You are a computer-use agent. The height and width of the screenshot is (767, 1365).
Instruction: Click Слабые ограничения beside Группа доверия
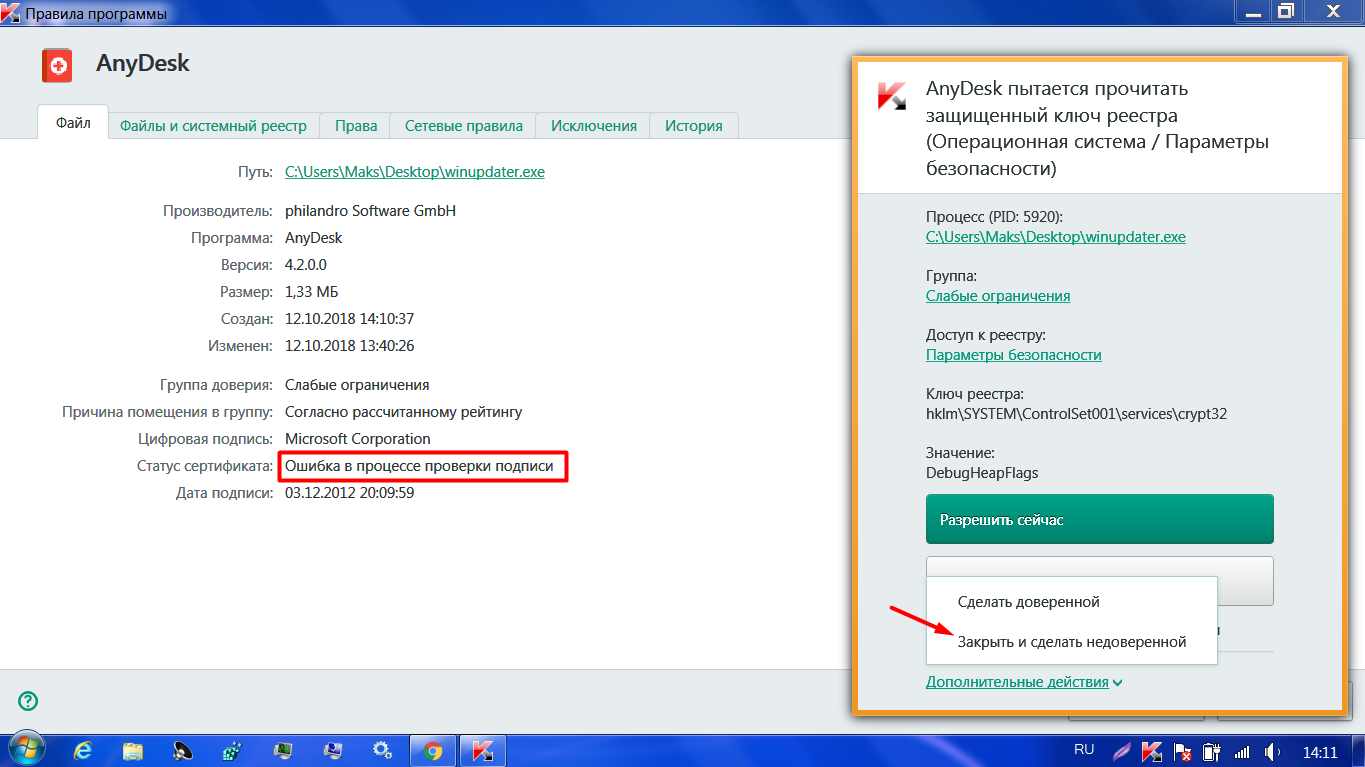pyautogui.click(x=357, y=385)
